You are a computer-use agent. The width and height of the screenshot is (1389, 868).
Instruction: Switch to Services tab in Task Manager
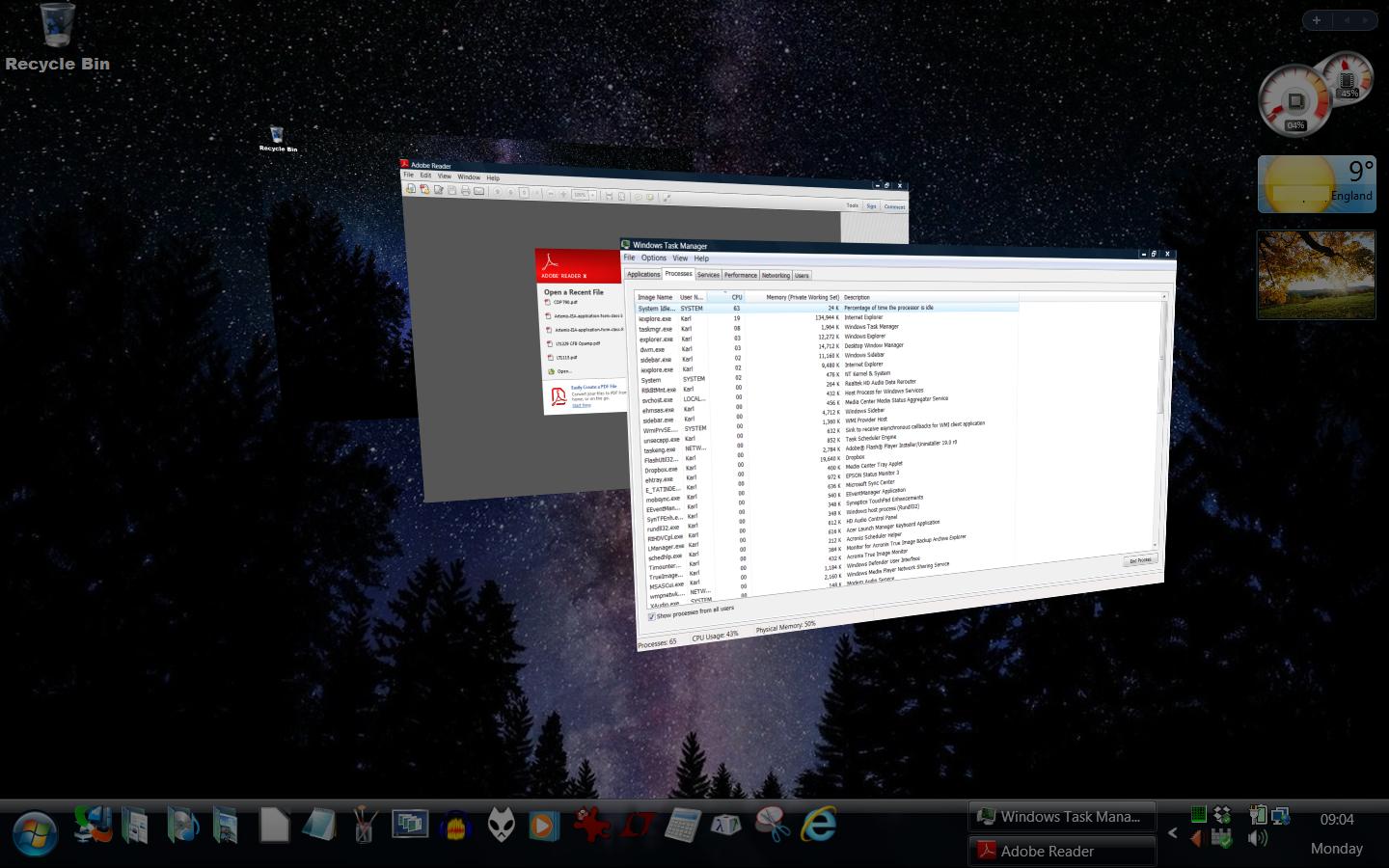[x=708, y=275]
